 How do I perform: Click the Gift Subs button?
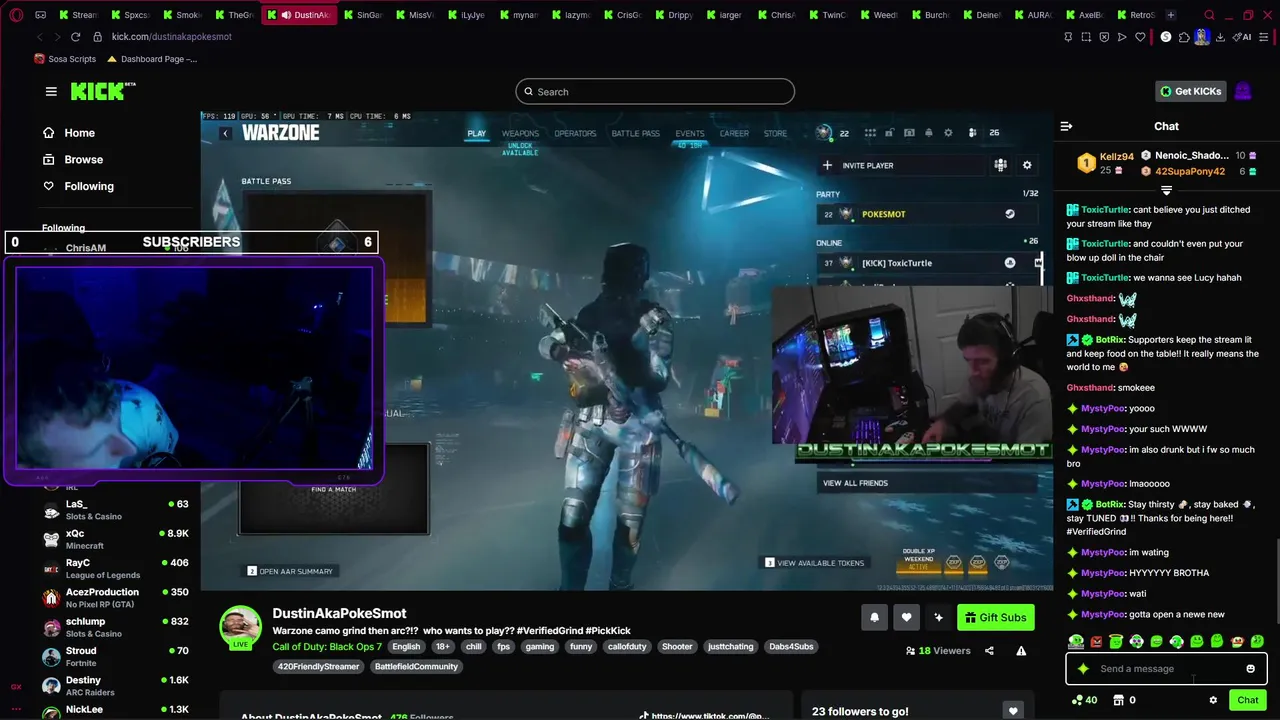tap(995, 617)
